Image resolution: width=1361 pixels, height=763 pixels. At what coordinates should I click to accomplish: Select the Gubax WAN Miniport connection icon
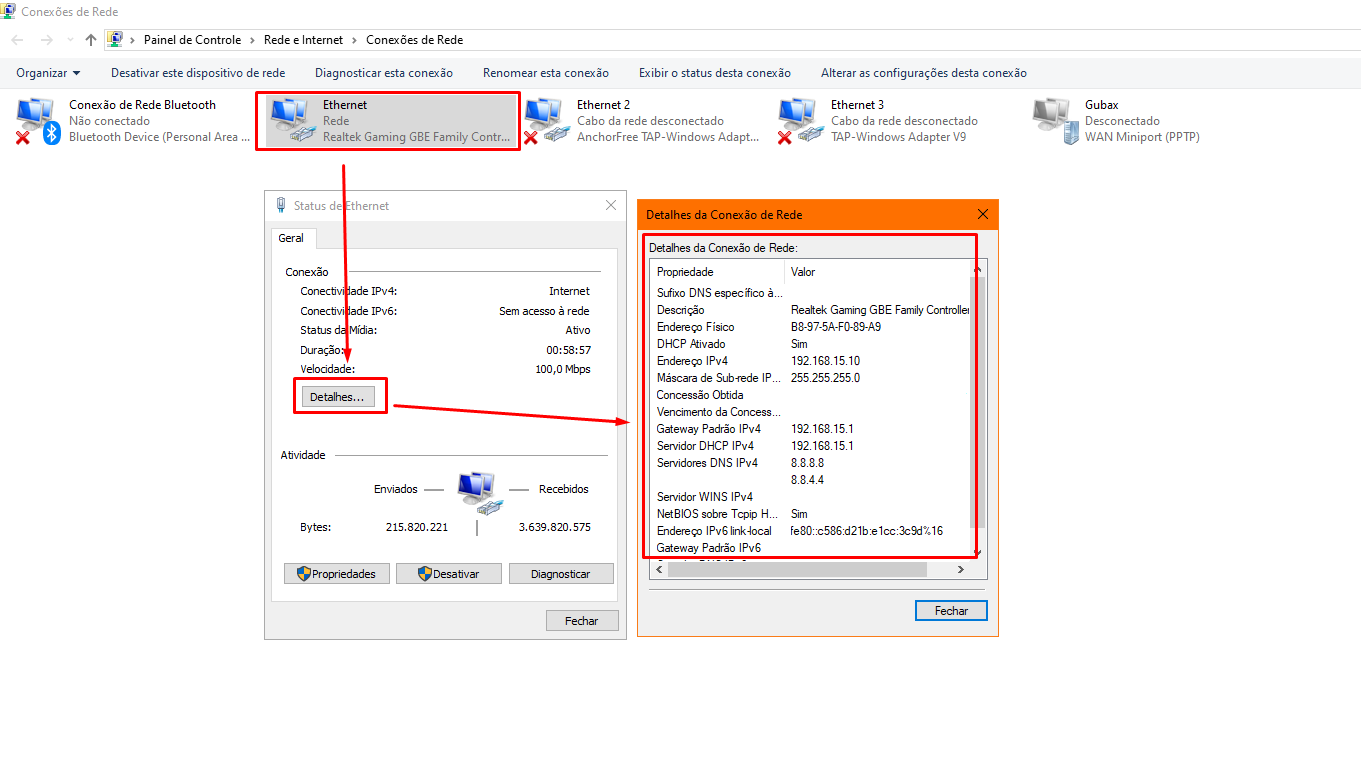(x=1054, y=121)
